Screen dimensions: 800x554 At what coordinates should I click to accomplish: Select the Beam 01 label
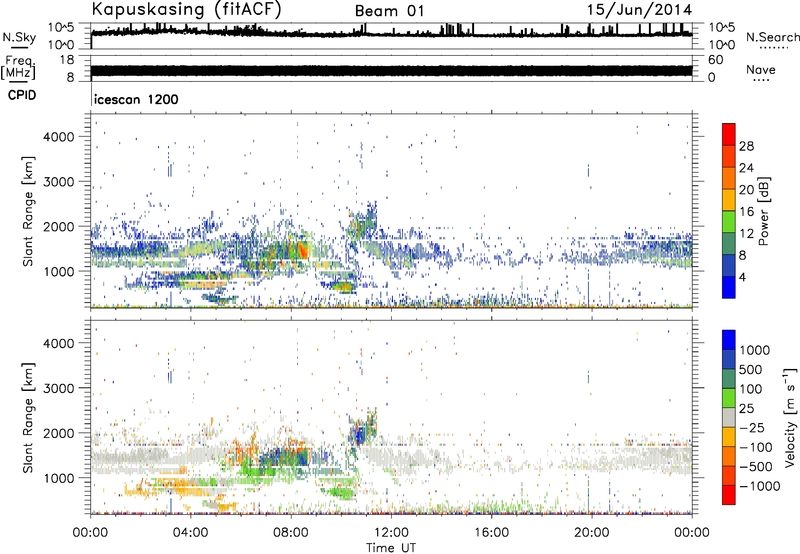[389, 11]
